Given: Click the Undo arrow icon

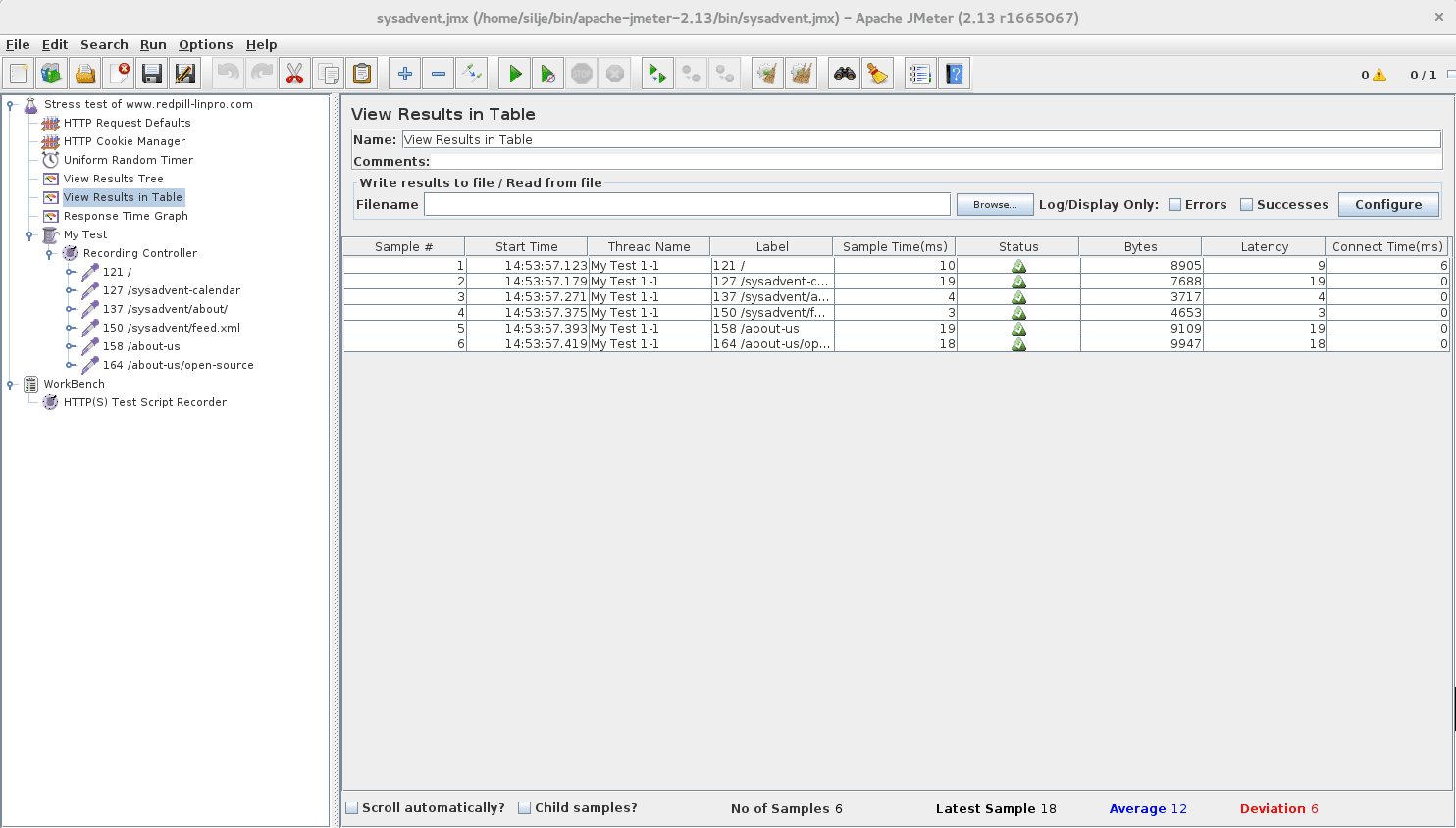Looking at the screenshot, I should 228,74.
